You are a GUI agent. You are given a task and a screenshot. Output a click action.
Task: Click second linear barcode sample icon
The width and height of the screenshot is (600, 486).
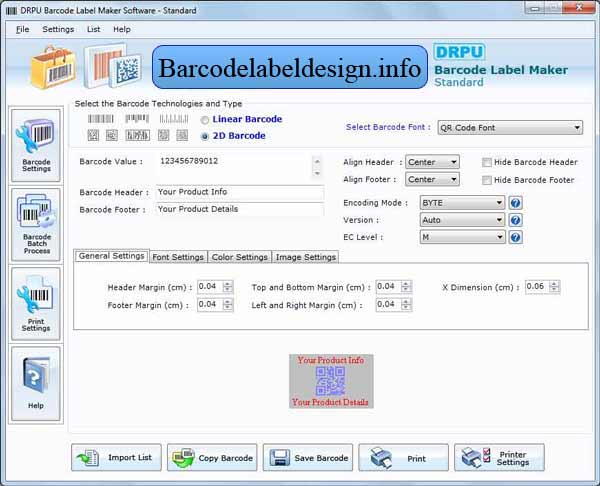pyautogui.click(x=137, y=119)
